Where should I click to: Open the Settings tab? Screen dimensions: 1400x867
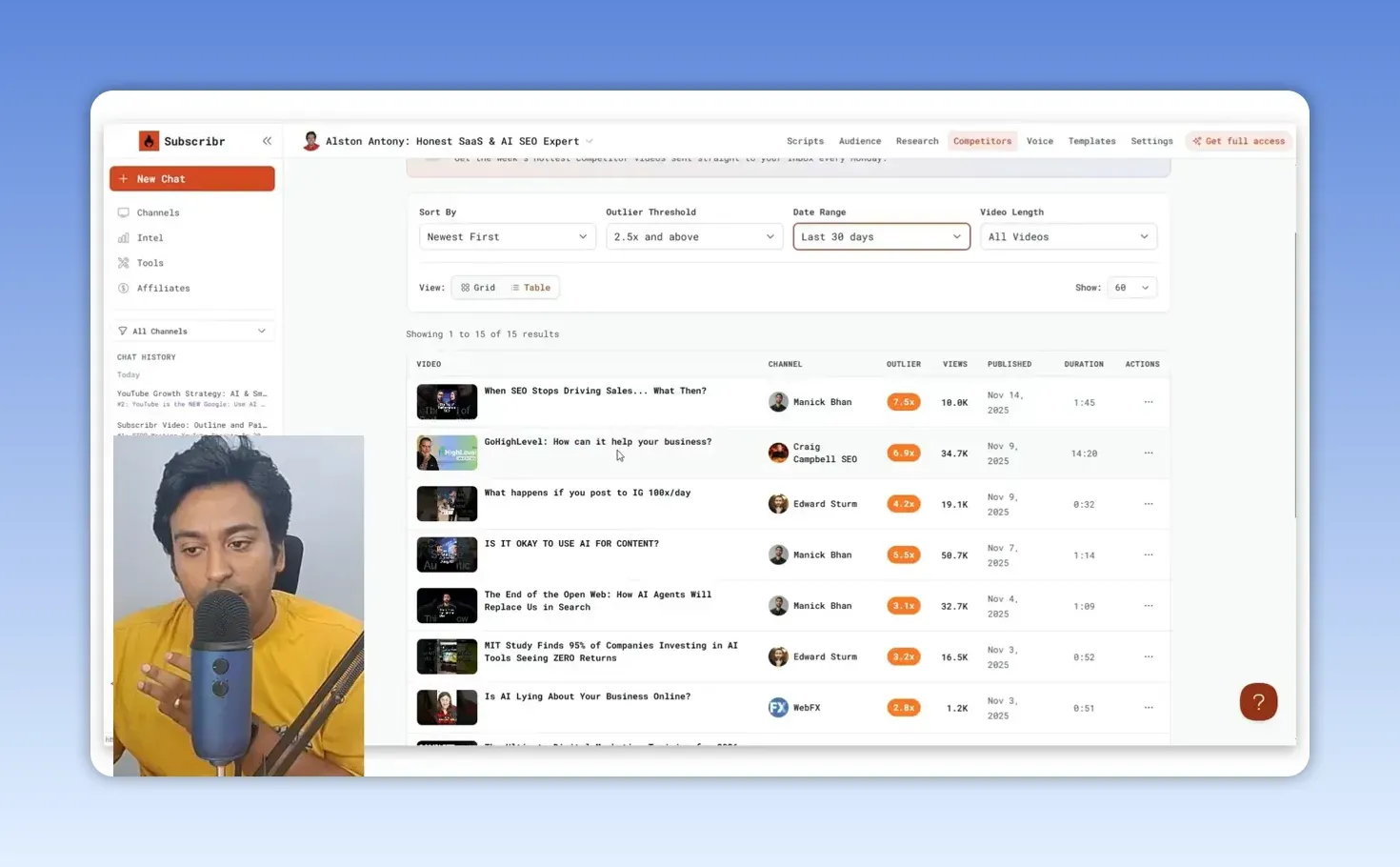coord(1151,141)
